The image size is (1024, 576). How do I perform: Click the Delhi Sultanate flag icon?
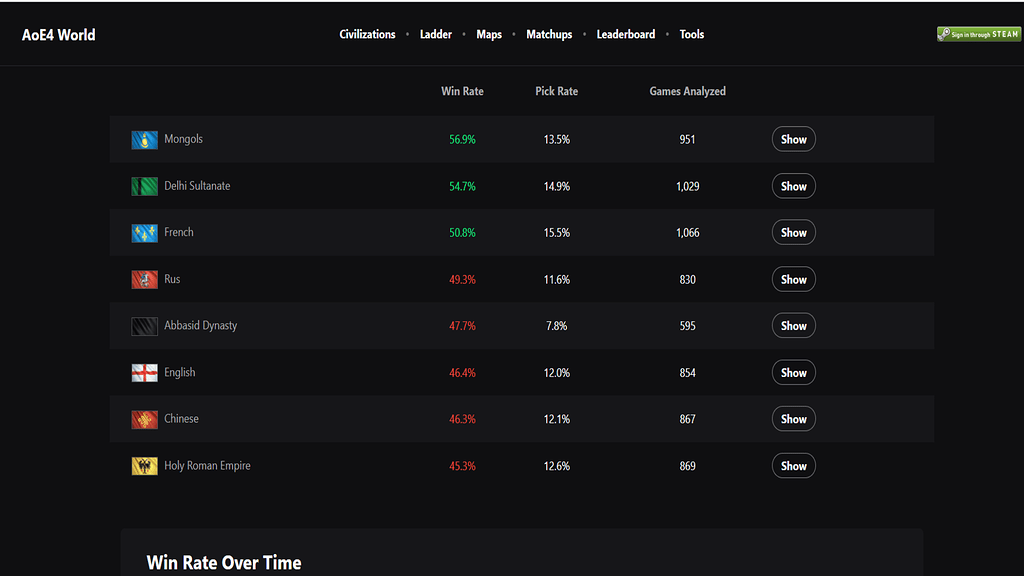click(x=144, y=187)
